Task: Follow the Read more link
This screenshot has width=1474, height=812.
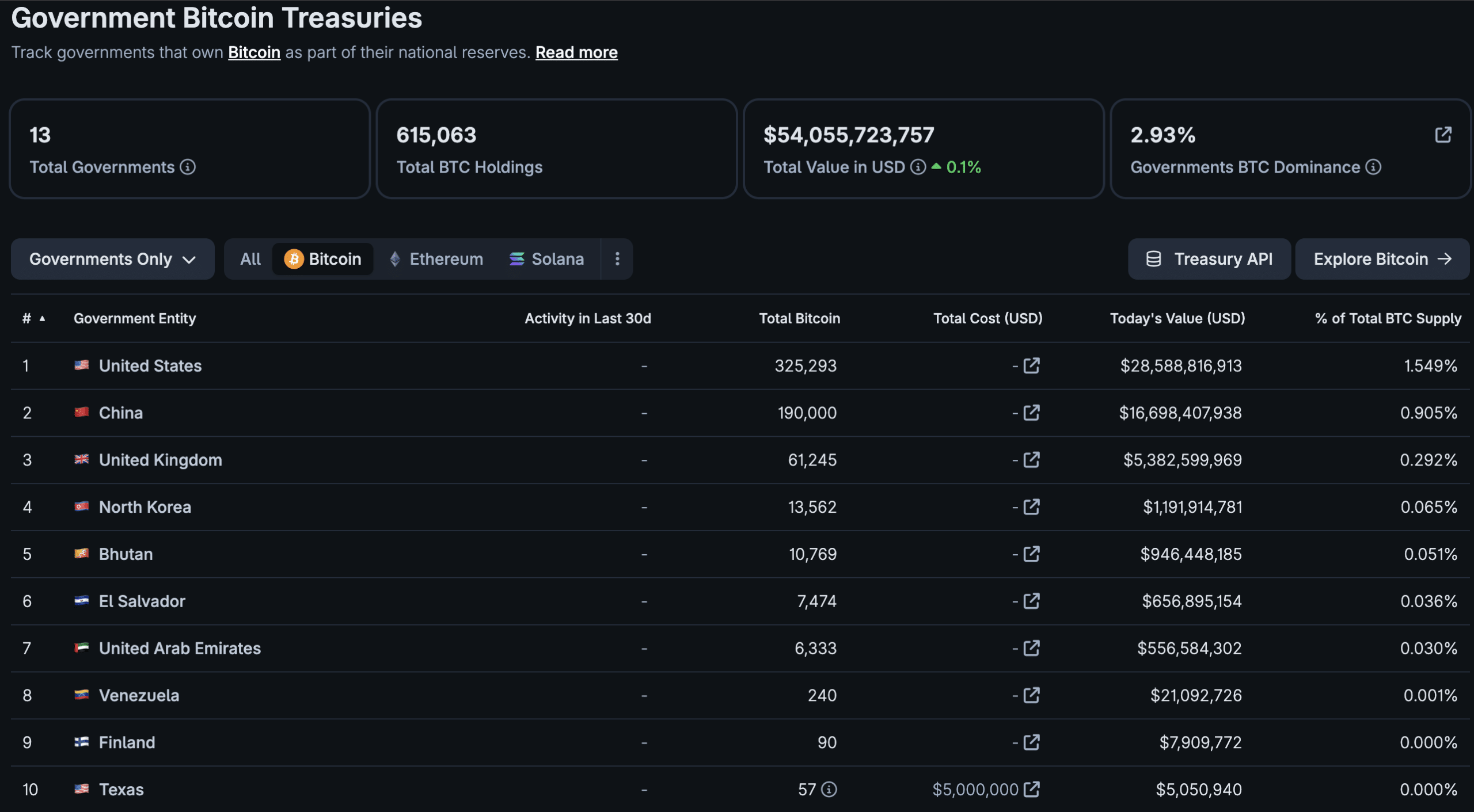Action: coord(576,52)
